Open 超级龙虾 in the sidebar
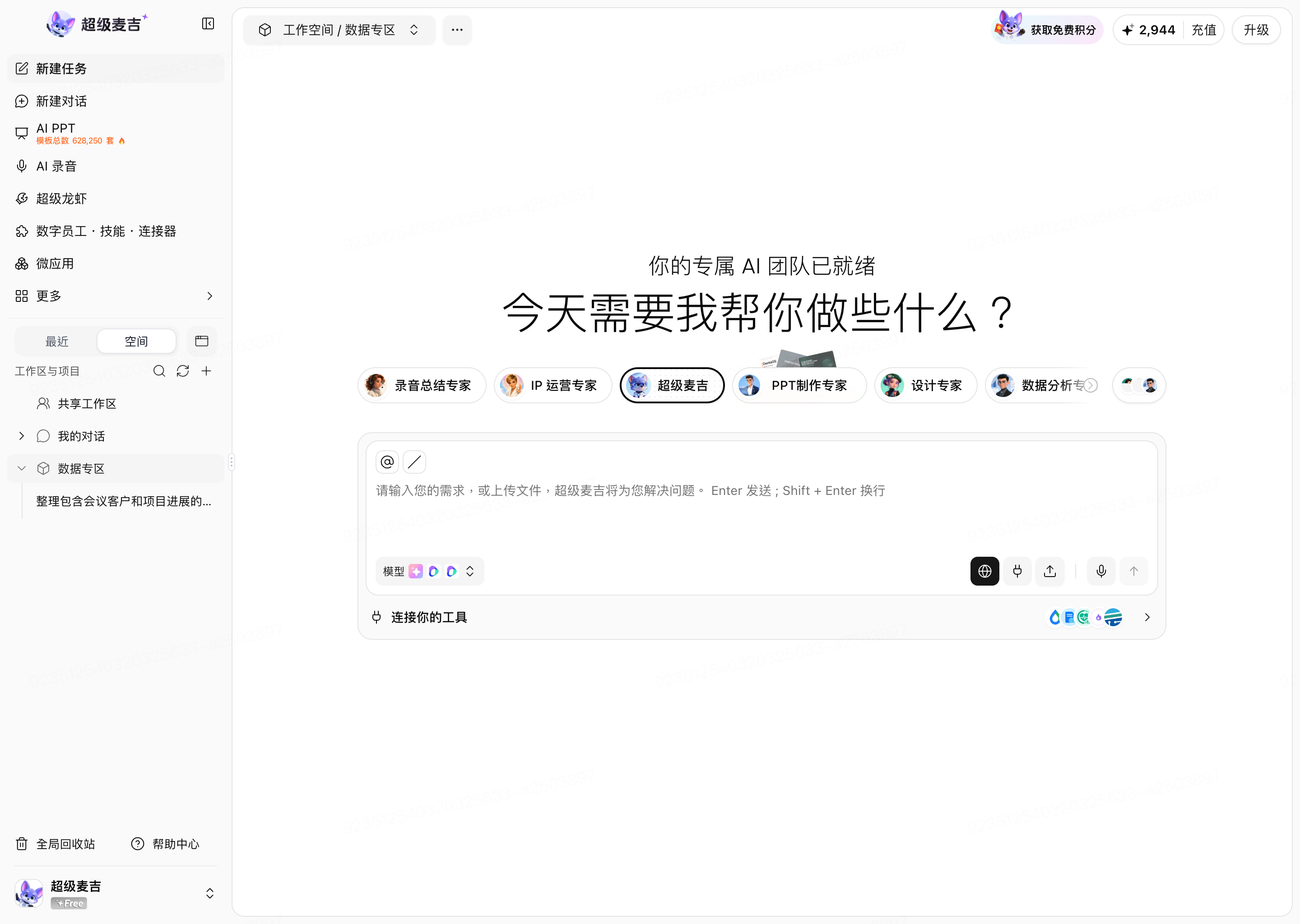1300x924 pixels. click(116, 199)
